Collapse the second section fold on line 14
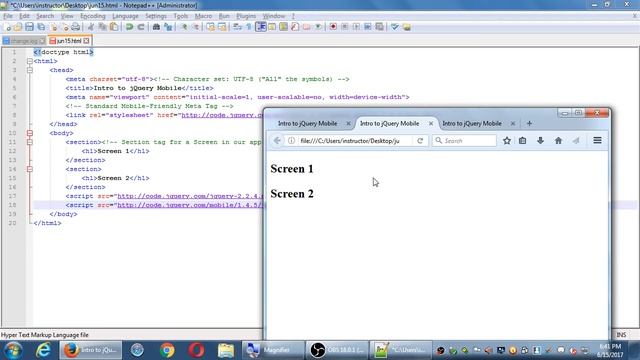The image size is (640, 360). [30, 169]
